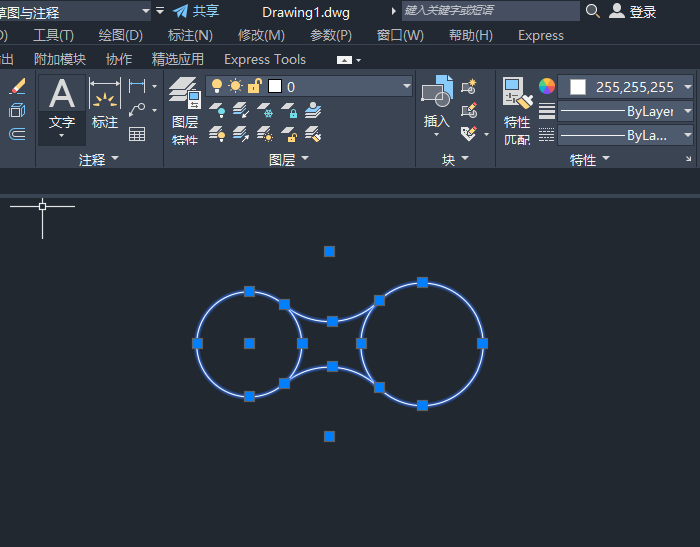Click the layer Freeze icon
The height and width of the screenshot is (547, 700).
(x=265, y=110)
